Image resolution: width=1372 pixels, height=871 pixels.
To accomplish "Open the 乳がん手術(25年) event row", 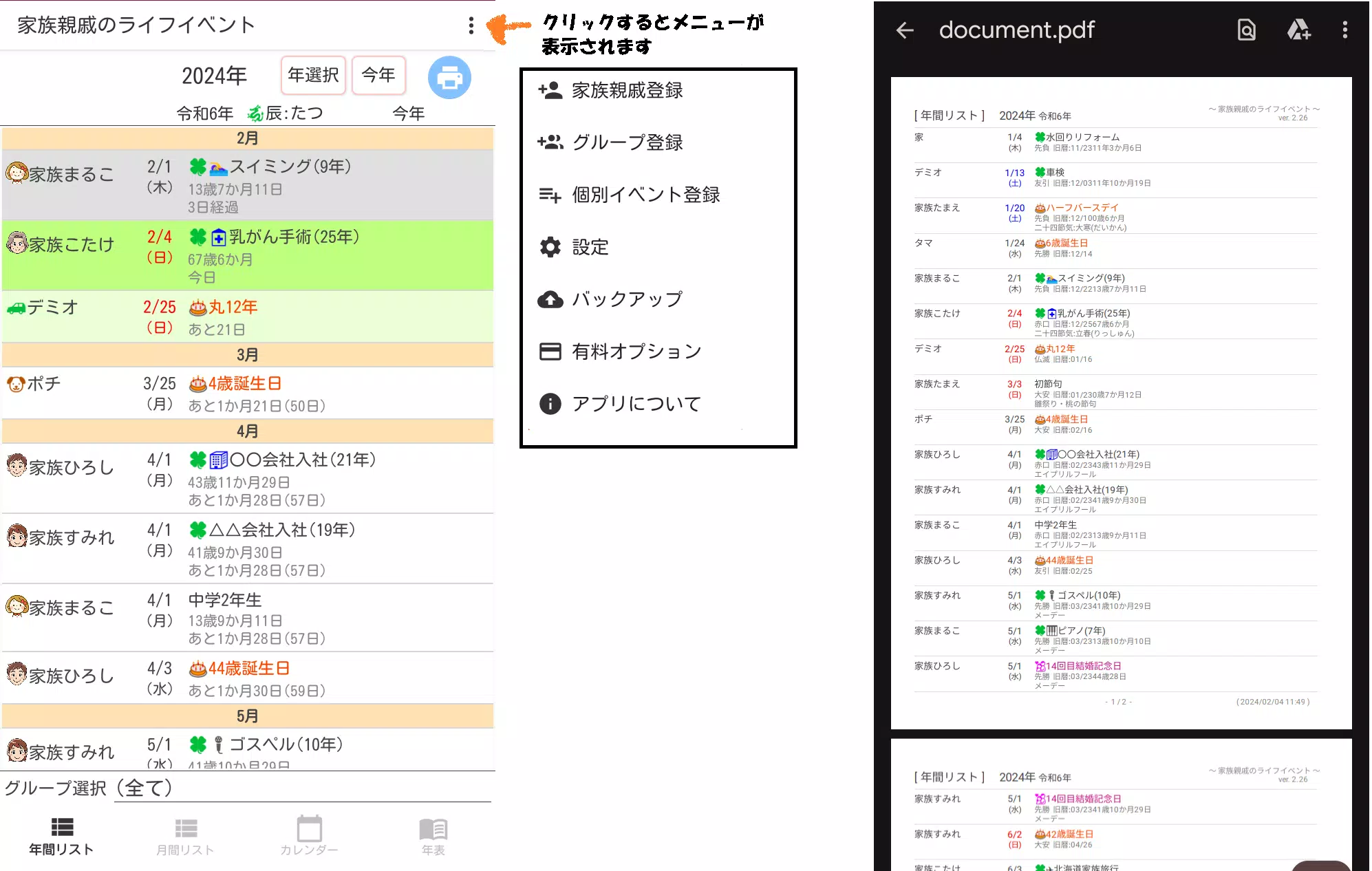I will click(248, 255).
